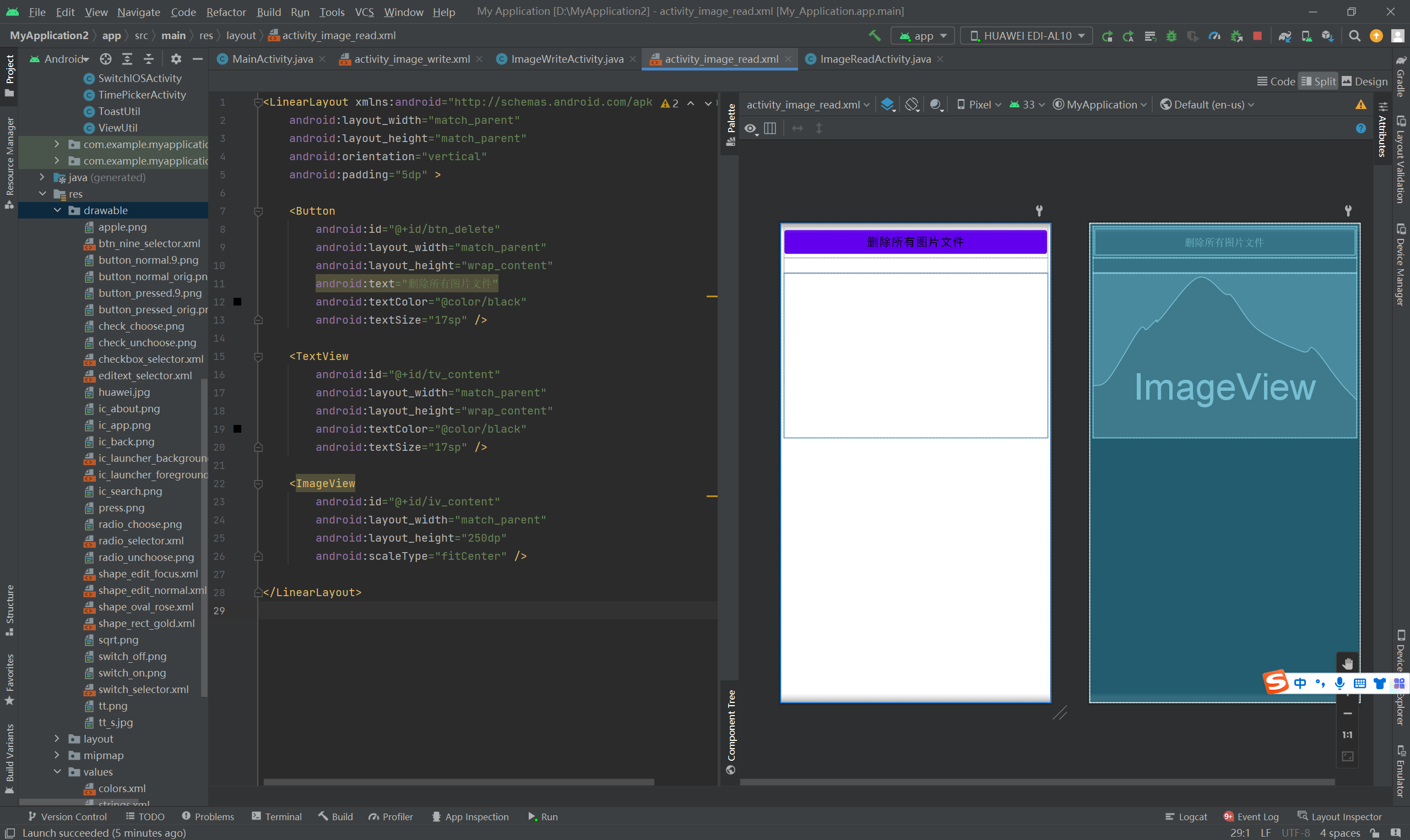The width and height of the screenshot is (1410, 840).
Task: Open Device Manager toolbar icon
Action: 1306,36
